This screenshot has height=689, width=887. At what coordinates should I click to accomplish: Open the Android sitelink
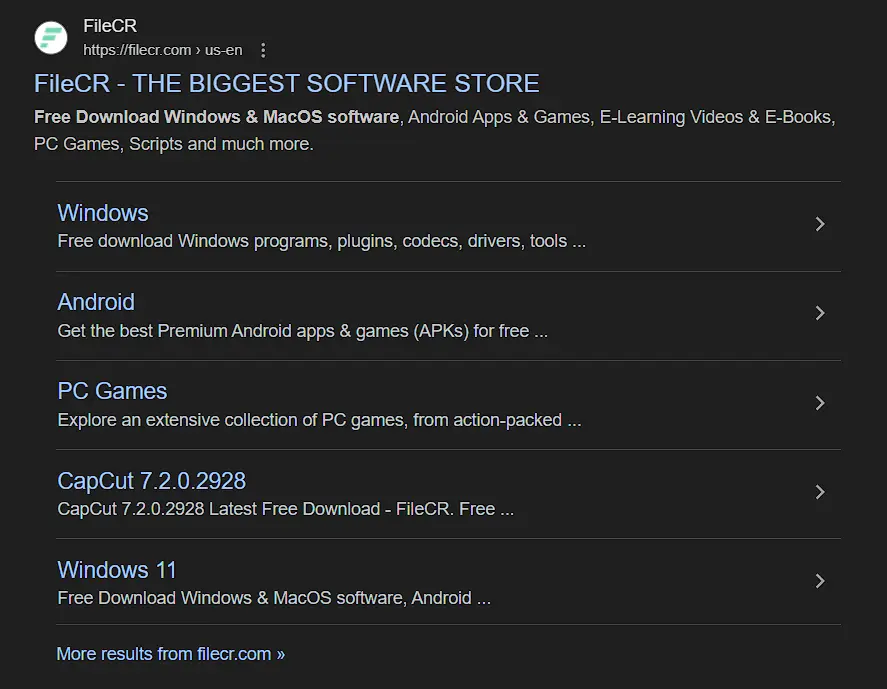point(96,302)
